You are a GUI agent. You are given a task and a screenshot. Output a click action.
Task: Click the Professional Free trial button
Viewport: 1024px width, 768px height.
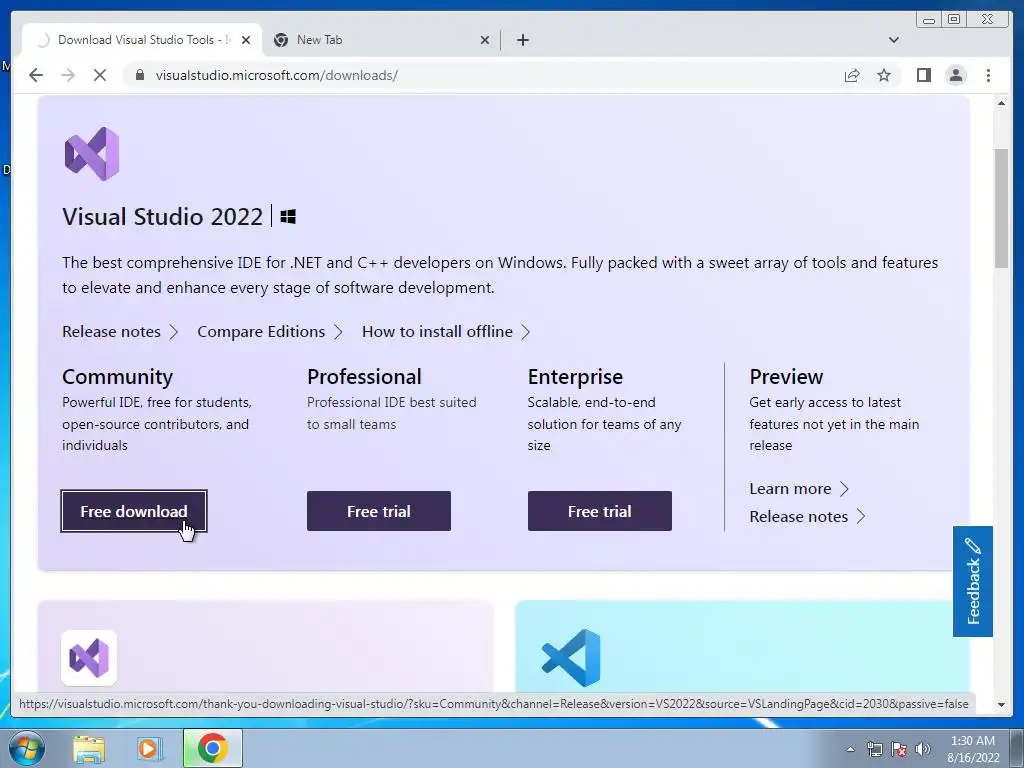click(x=379, y=511)
